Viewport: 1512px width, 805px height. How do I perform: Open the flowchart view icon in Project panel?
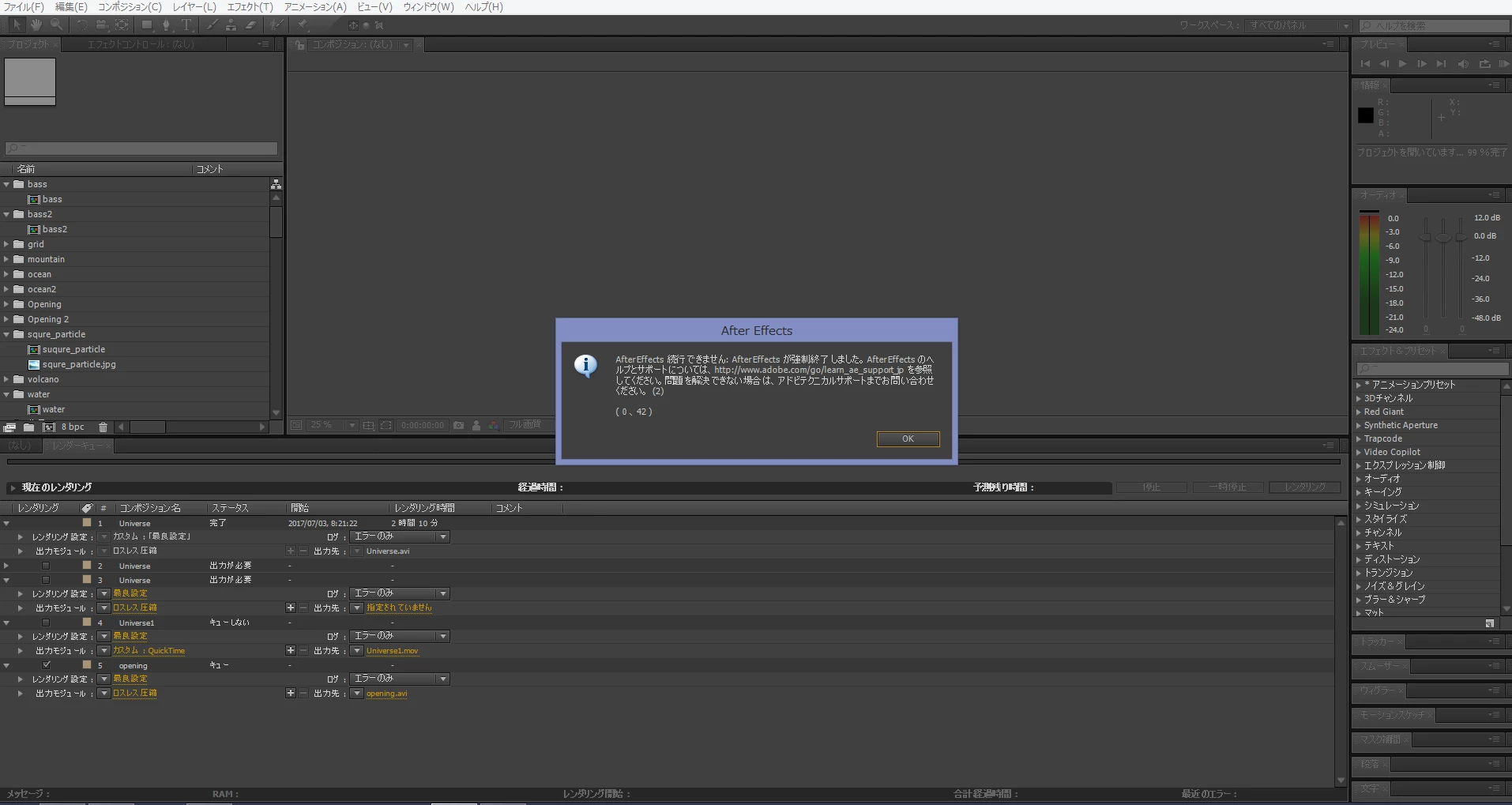coord(276,184)
